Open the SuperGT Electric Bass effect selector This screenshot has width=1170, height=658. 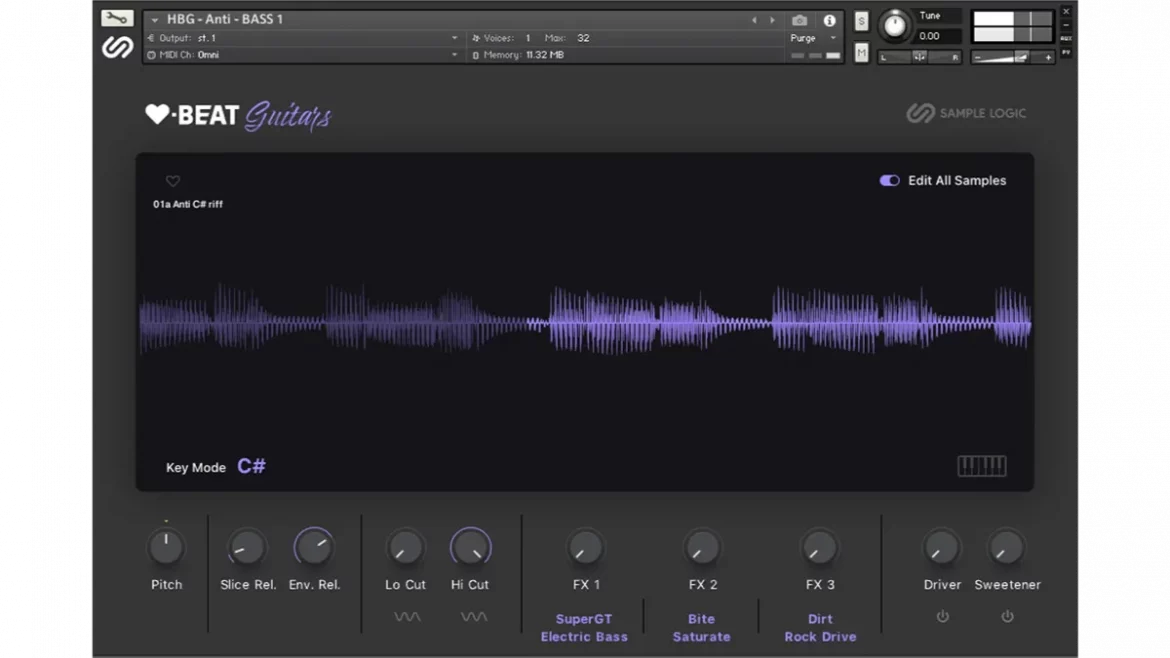[x=584, y=628]
